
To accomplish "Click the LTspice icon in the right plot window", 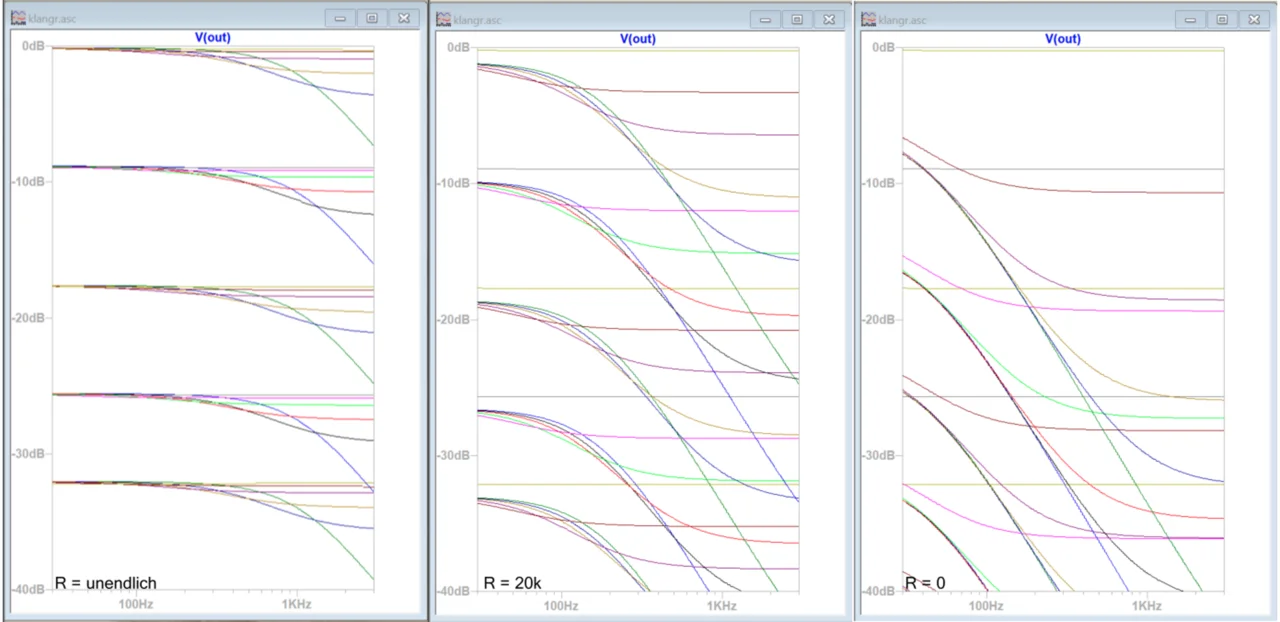I will [x=868, y=19].
